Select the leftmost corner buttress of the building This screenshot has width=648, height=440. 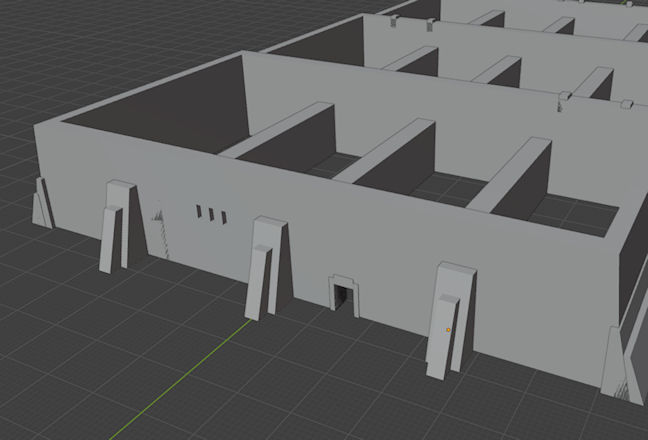tap(42, 203)
